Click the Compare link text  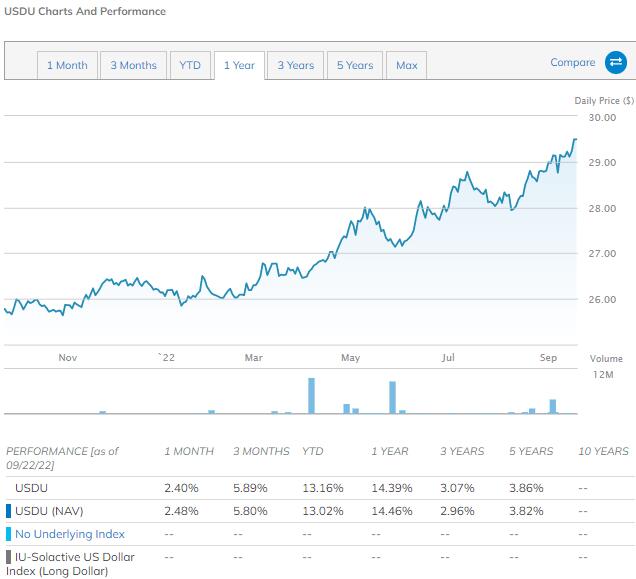point(572,63)
